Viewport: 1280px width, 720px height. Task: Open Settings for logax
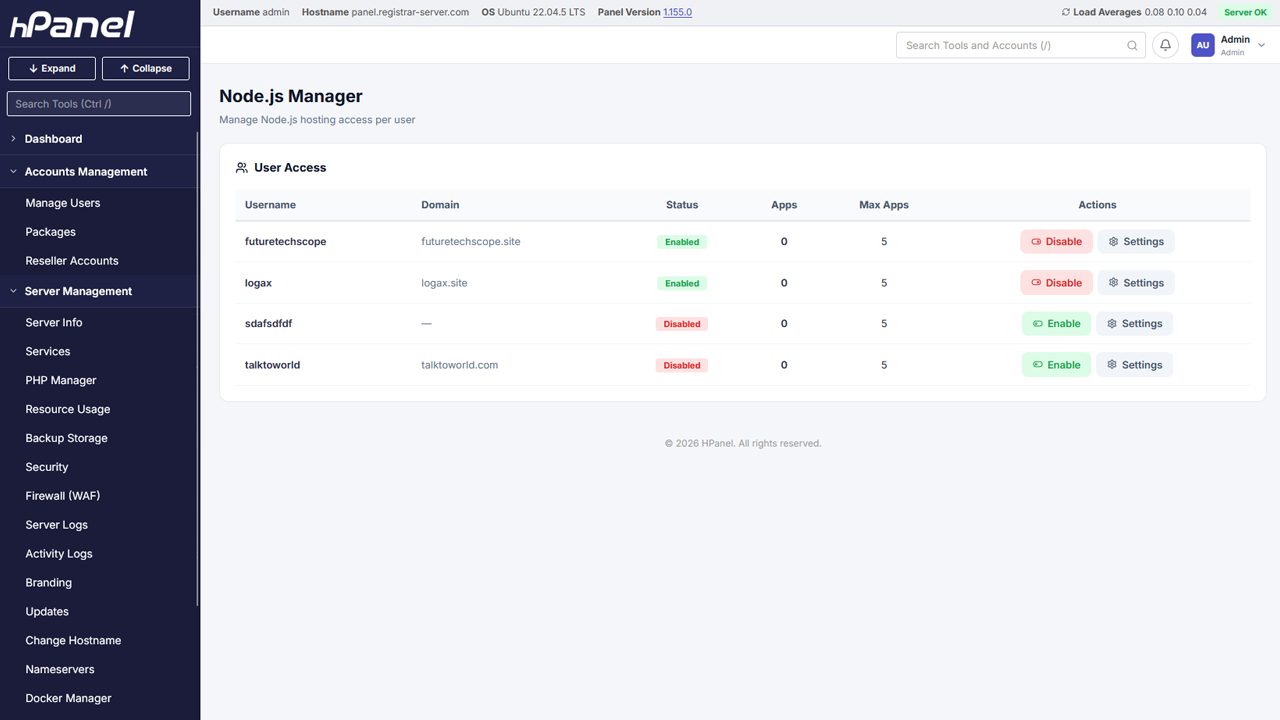[1136, 283]
